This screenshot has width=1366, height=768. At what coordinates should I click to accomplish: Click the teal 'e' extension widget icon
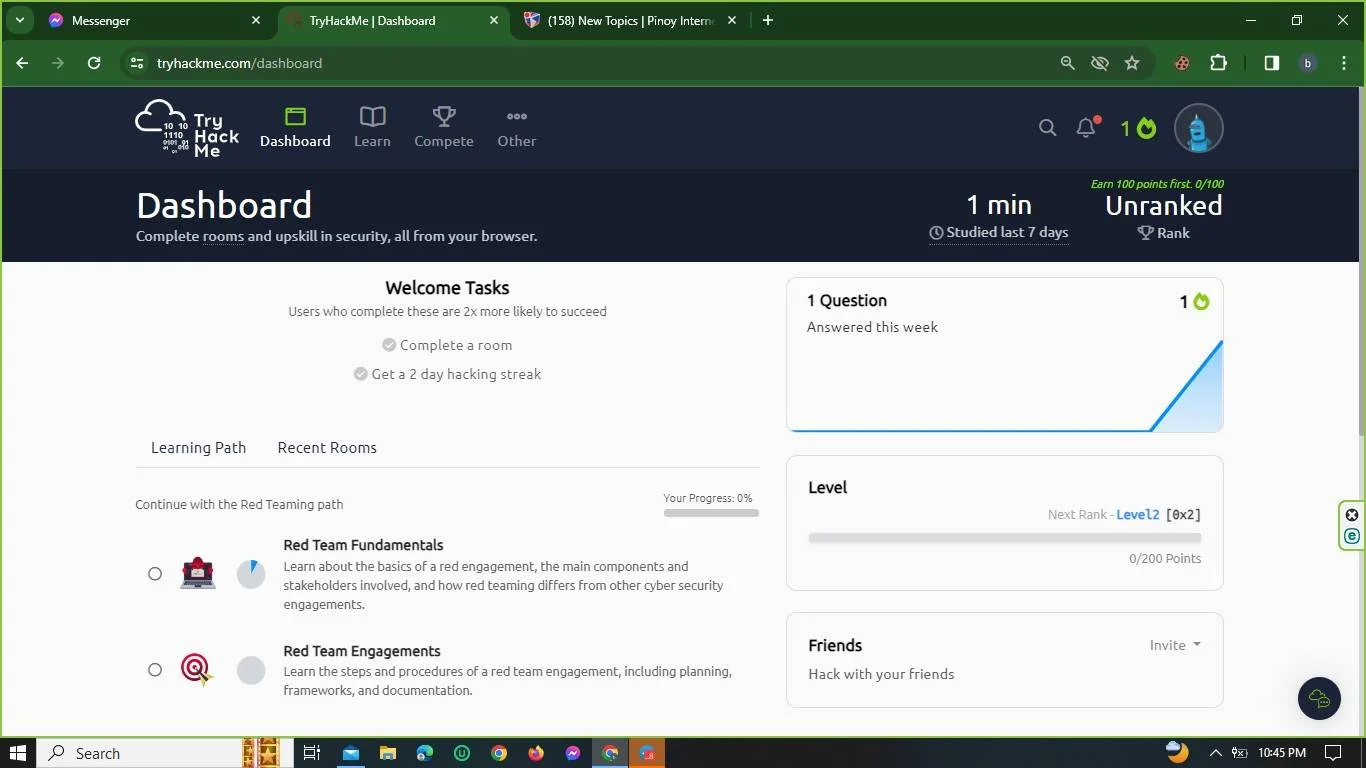click(x=1352, y=536)
